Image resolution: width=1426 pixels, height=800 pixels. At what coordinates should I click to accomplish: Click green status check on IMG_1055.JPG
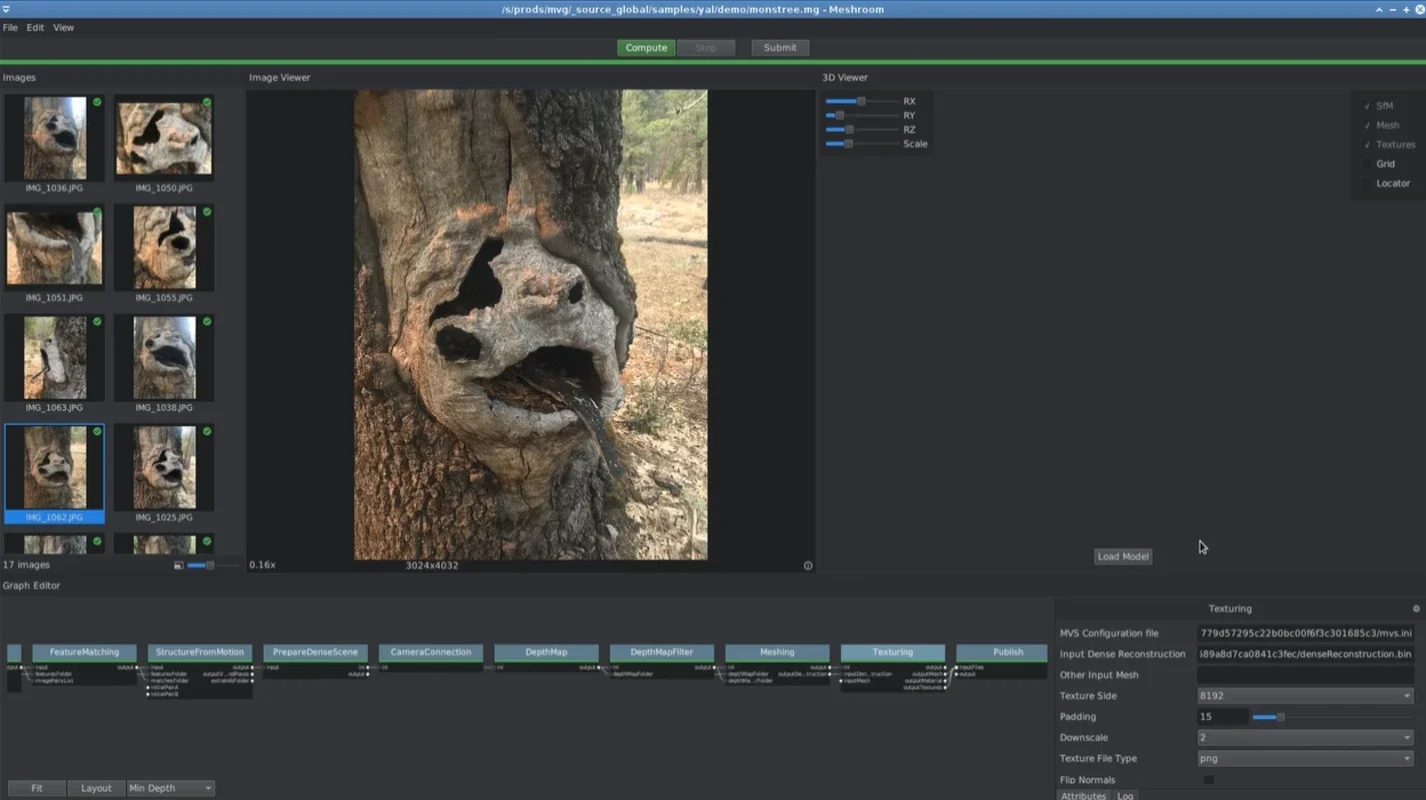click(x=207, y=212)
